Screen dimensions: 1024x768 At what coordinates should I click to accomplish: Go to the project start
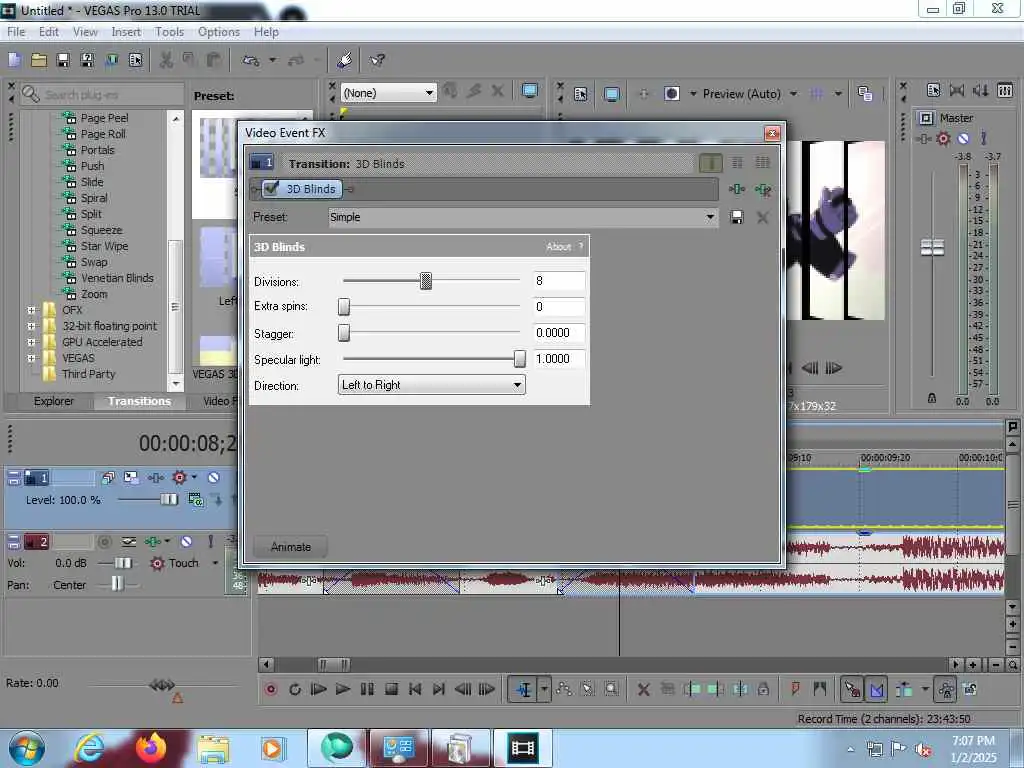coord(415,689)
